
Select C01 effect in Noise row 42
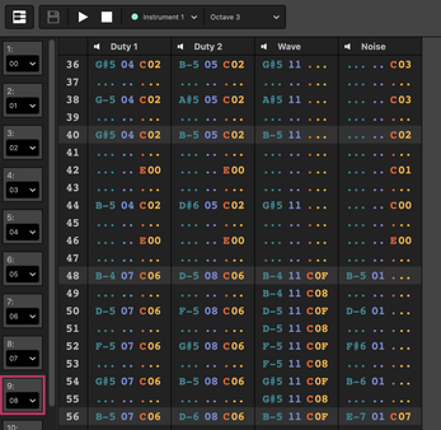[401, 170]
